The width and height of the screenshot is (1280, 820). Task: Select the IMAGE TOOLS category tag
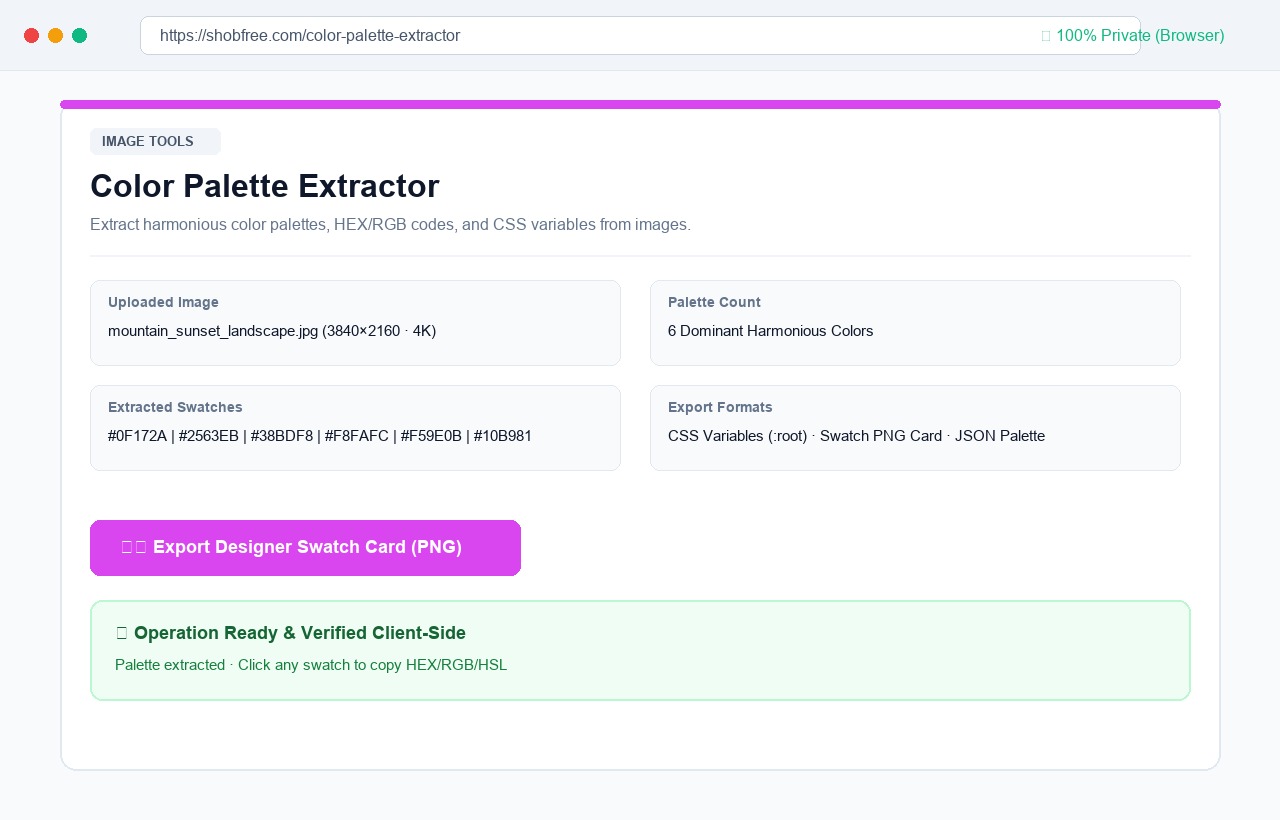point(155,142)
